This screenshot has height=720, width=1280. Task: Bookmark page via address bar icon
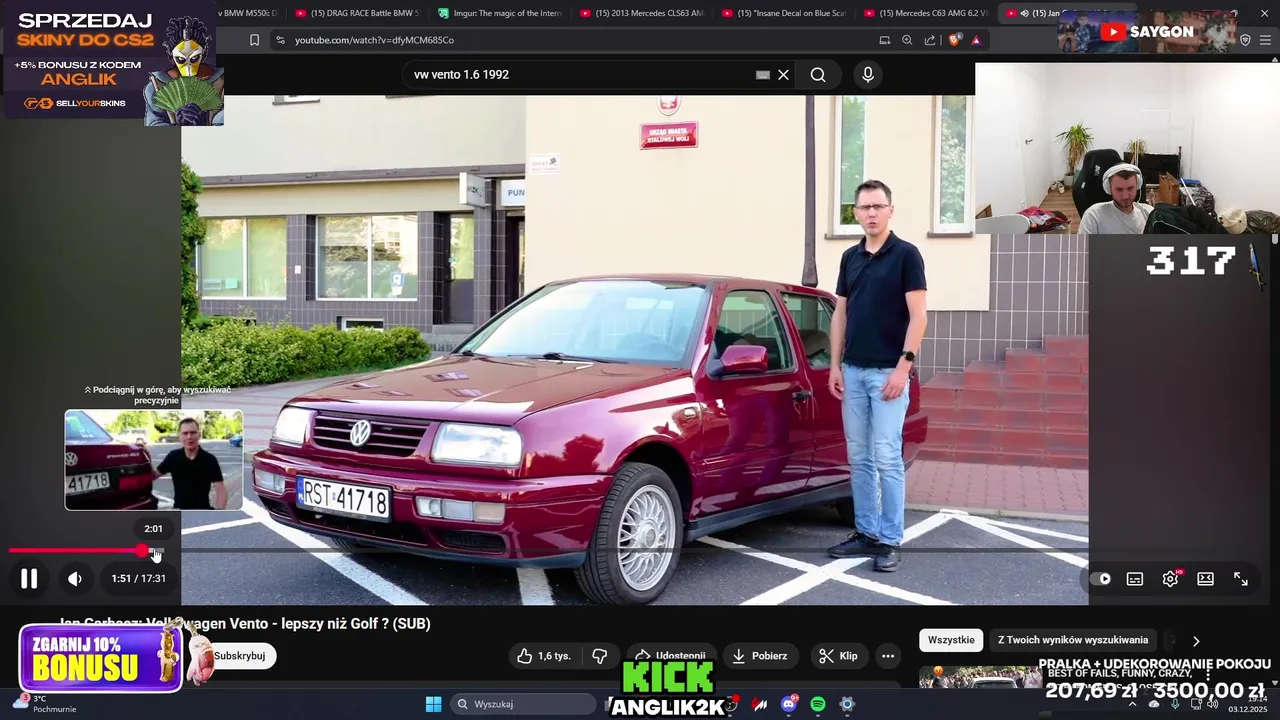point(254,40)
